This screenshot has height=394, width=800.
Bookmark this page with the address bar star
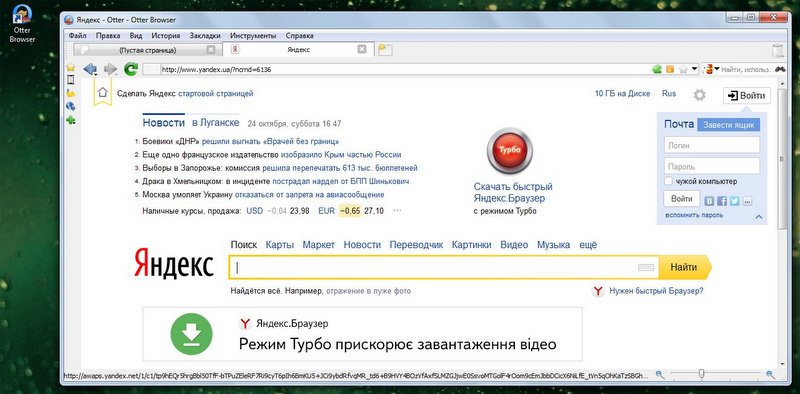click(683, 69)
